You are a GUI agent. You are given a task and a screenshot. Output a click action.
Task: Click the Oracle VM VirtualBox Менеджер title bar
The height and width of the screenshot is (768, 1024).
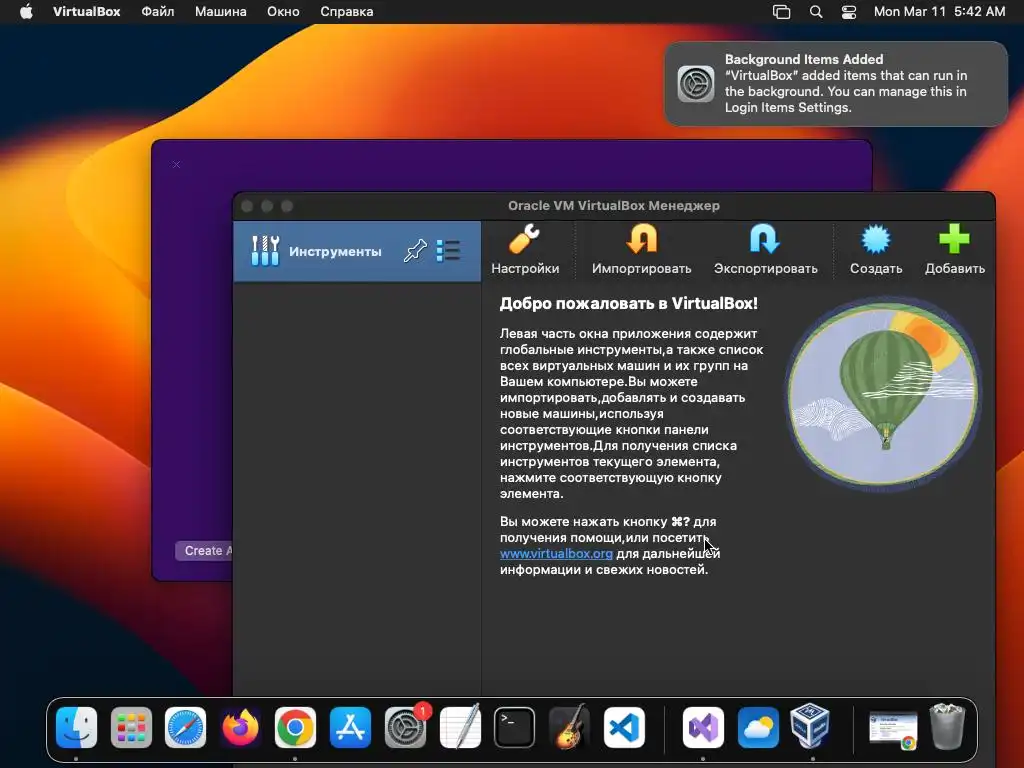(x=614, y=206)
